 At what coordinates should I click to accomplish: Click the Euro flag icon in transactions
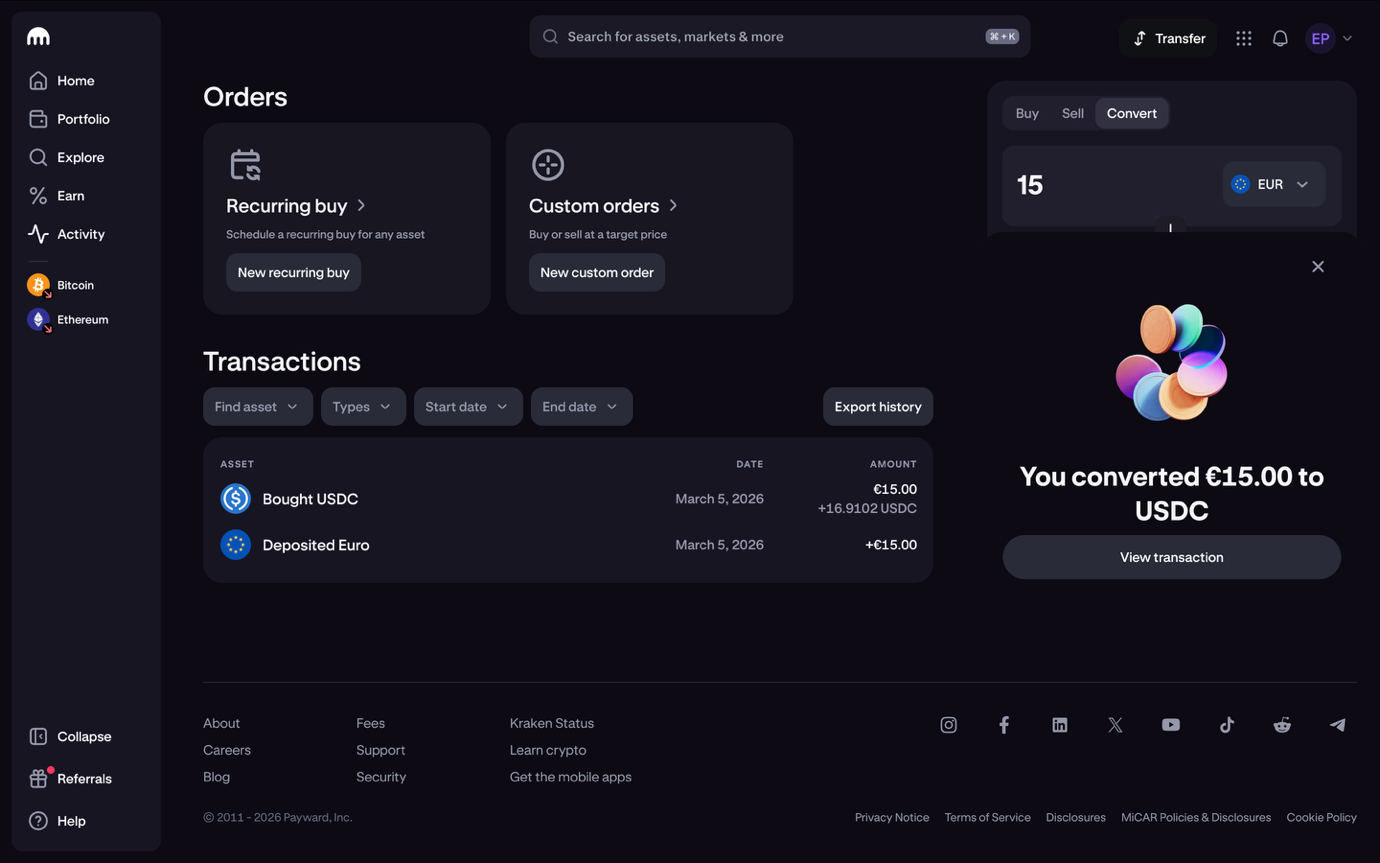236,545
